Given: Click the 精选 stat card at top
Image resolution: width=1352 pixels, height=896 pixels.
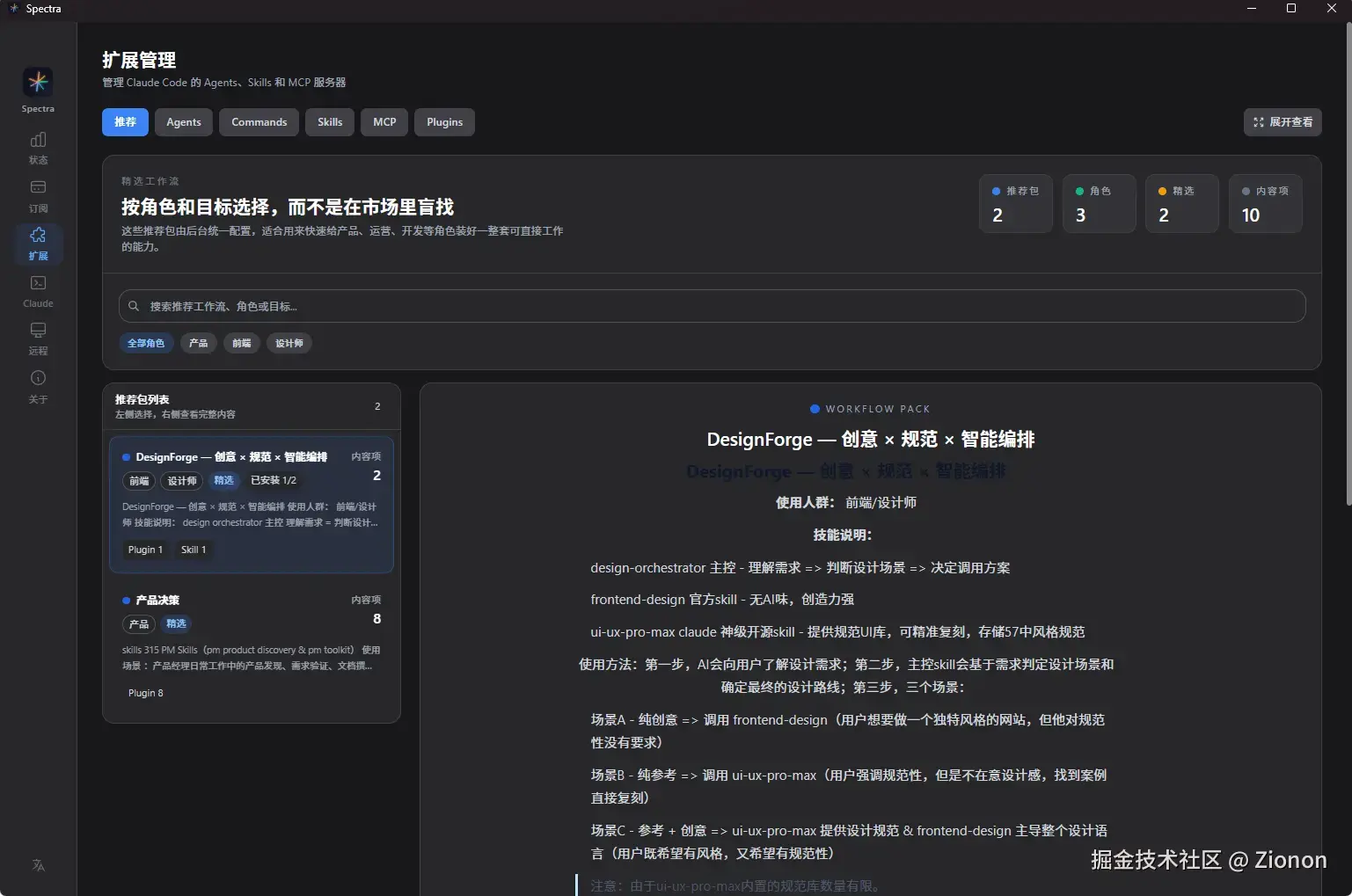Looking at the screenshot, I should click(1182, 203).
